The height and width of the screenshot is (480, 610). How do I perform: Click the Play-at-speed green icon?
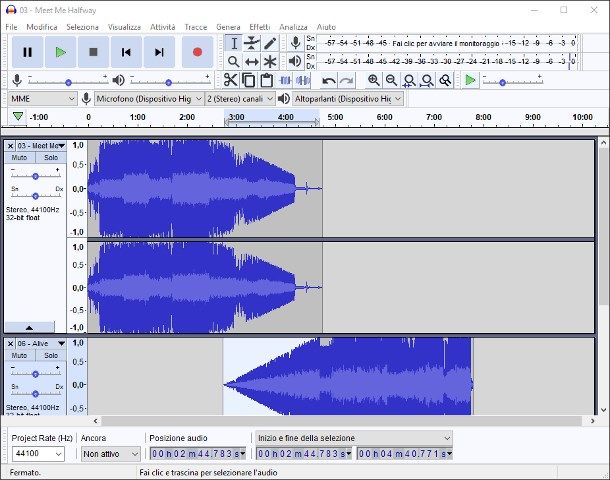pos(470,80)
